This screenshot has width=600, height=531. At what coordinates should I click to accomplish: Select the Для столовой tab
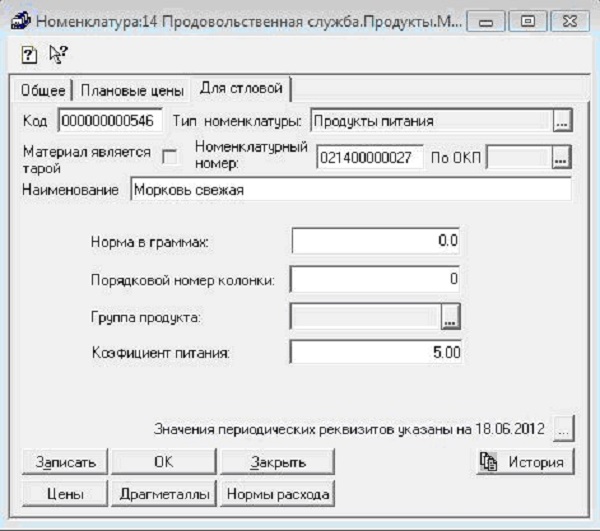tap(239, 88)
